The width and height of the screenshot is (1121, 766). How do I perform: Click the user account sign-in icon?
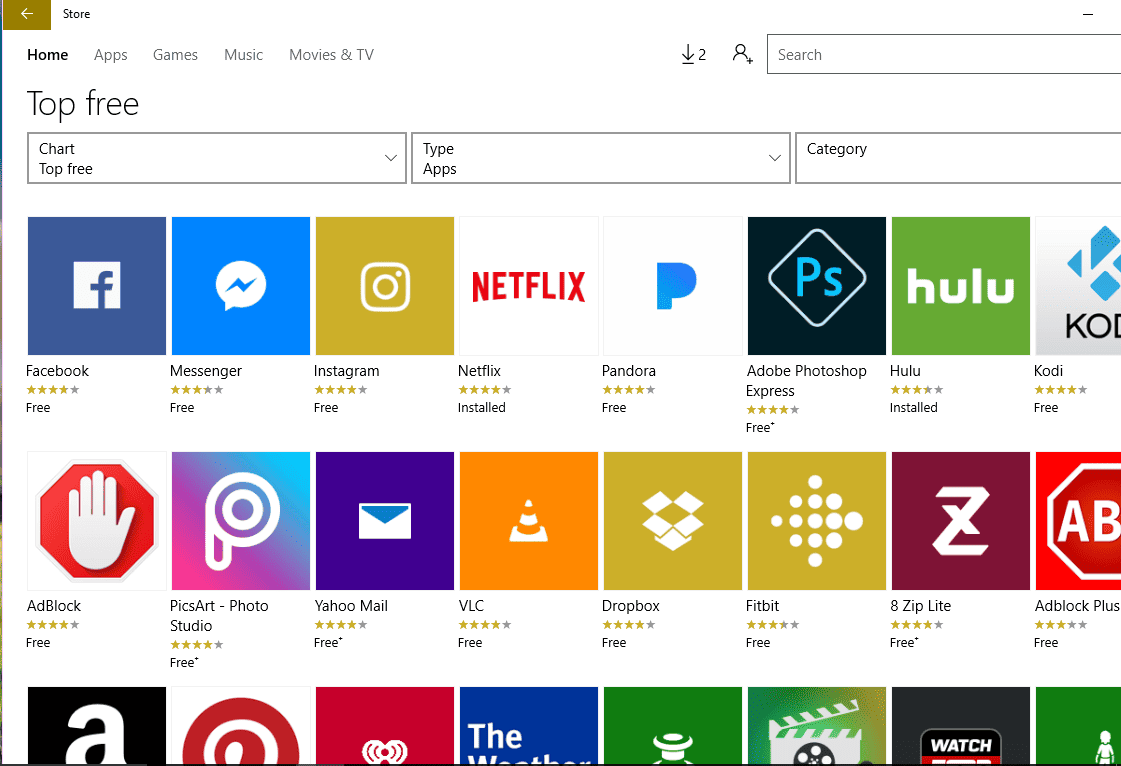pyautogui.click(x=742, y=54)
